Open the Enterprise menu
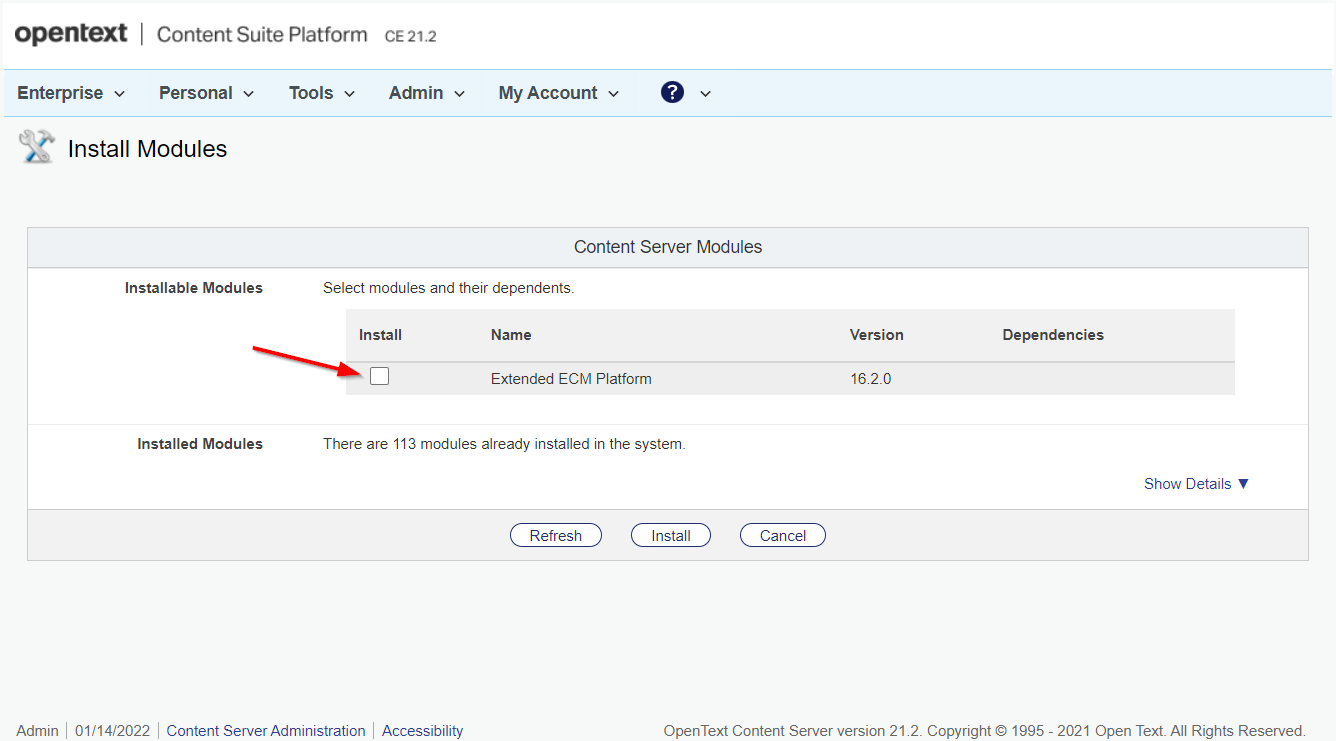The image size is (1336, 741). pyautogui.click(x=71, y=93)
